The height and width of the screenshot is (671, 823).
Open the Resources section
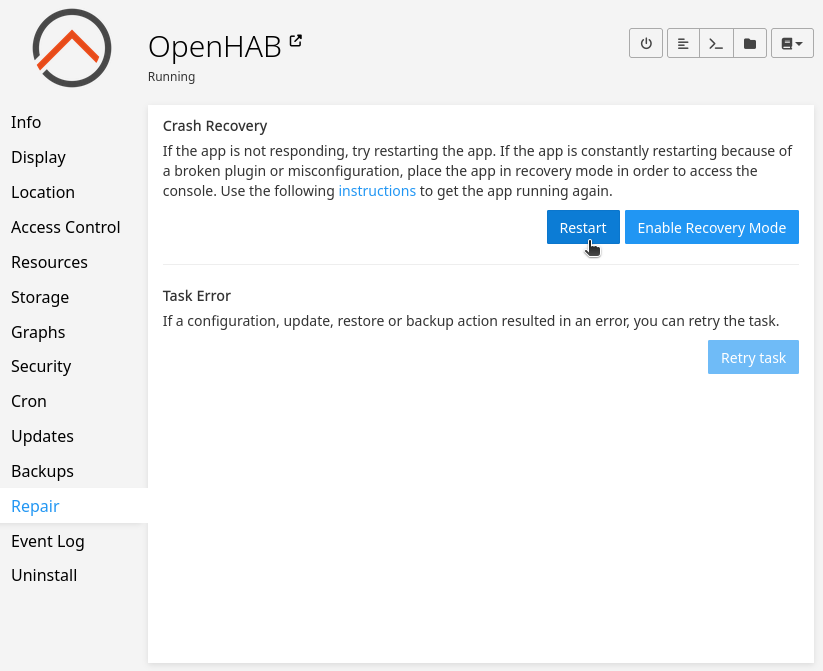coord(49,262)
